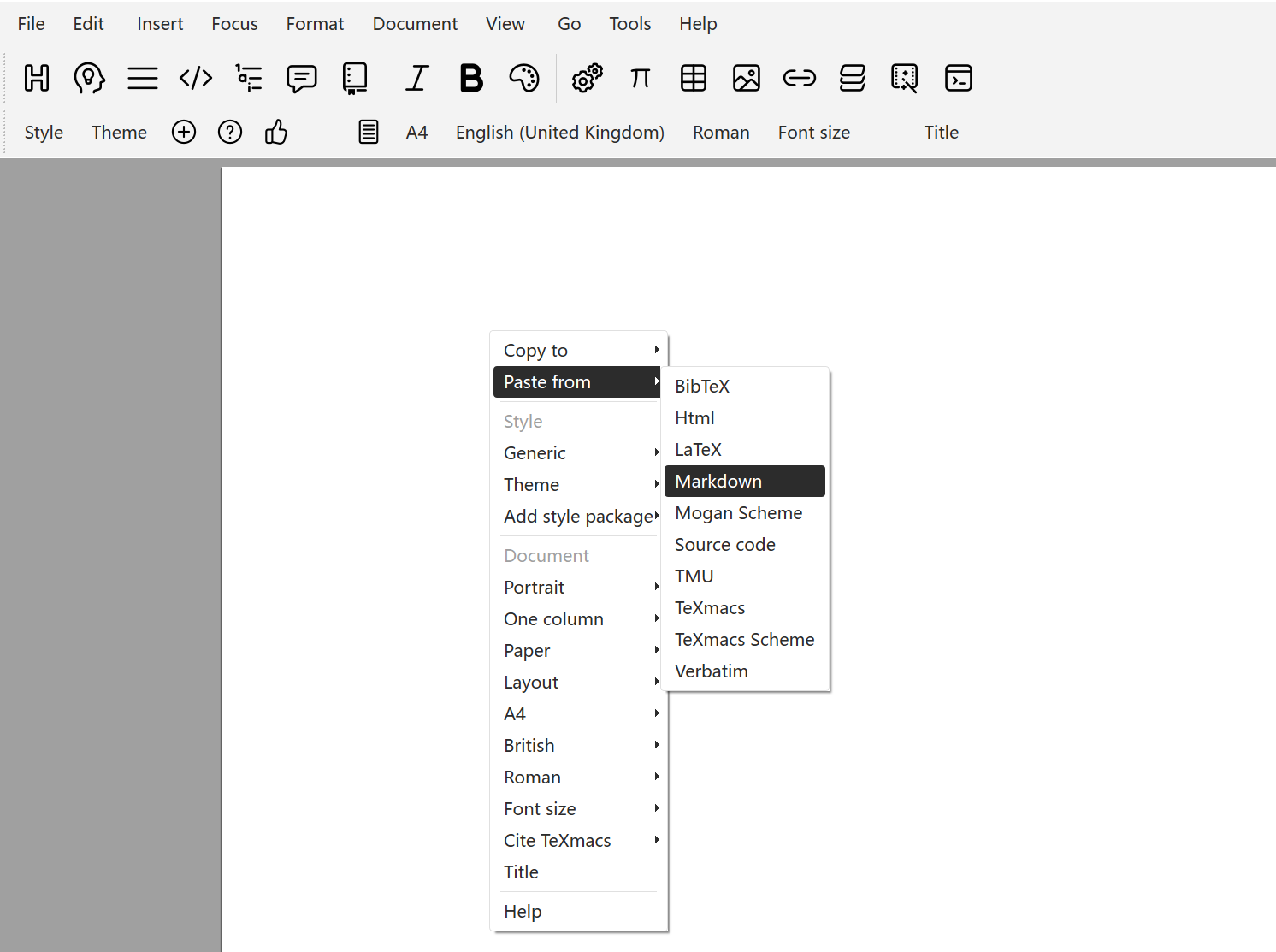Click the comment speech bubble icon
The width and height of the screenshot is (1276, 952).
(x=302, y=78)
